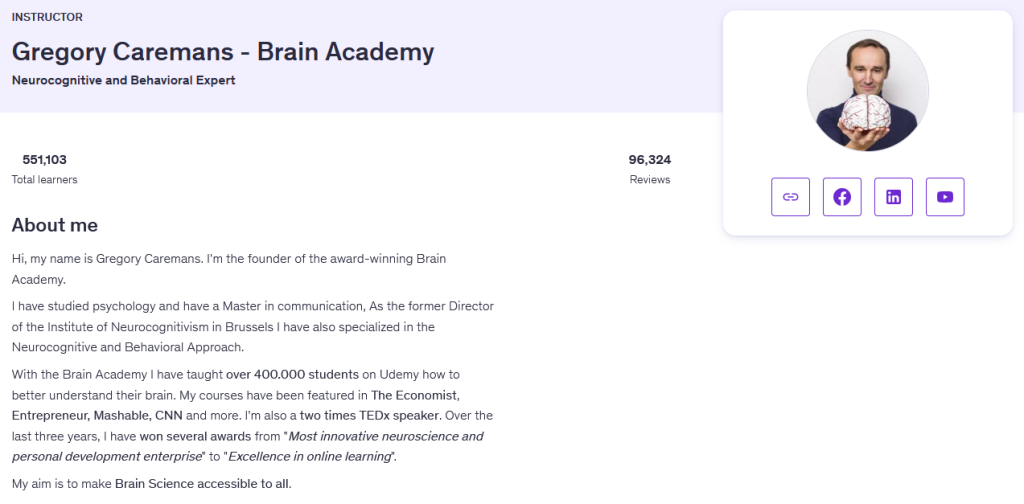The image size is (1024, 504).
Task: Click the bold text 'over 400.000 students'
Action: 292,375
